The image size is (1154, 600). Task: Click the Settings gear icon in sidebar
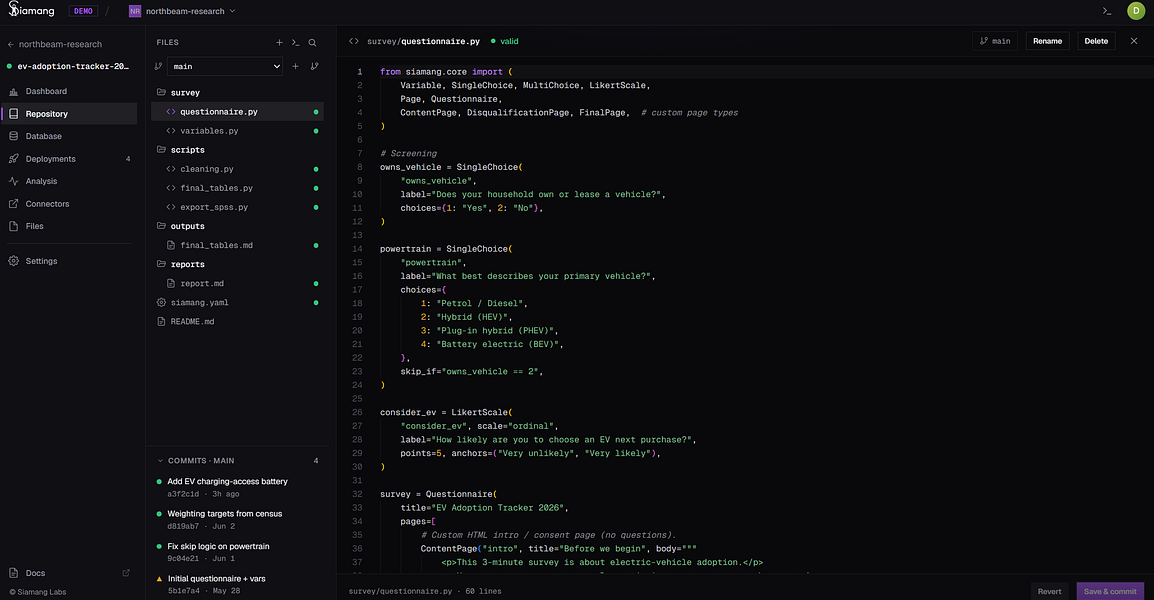(x=13, y=261)
